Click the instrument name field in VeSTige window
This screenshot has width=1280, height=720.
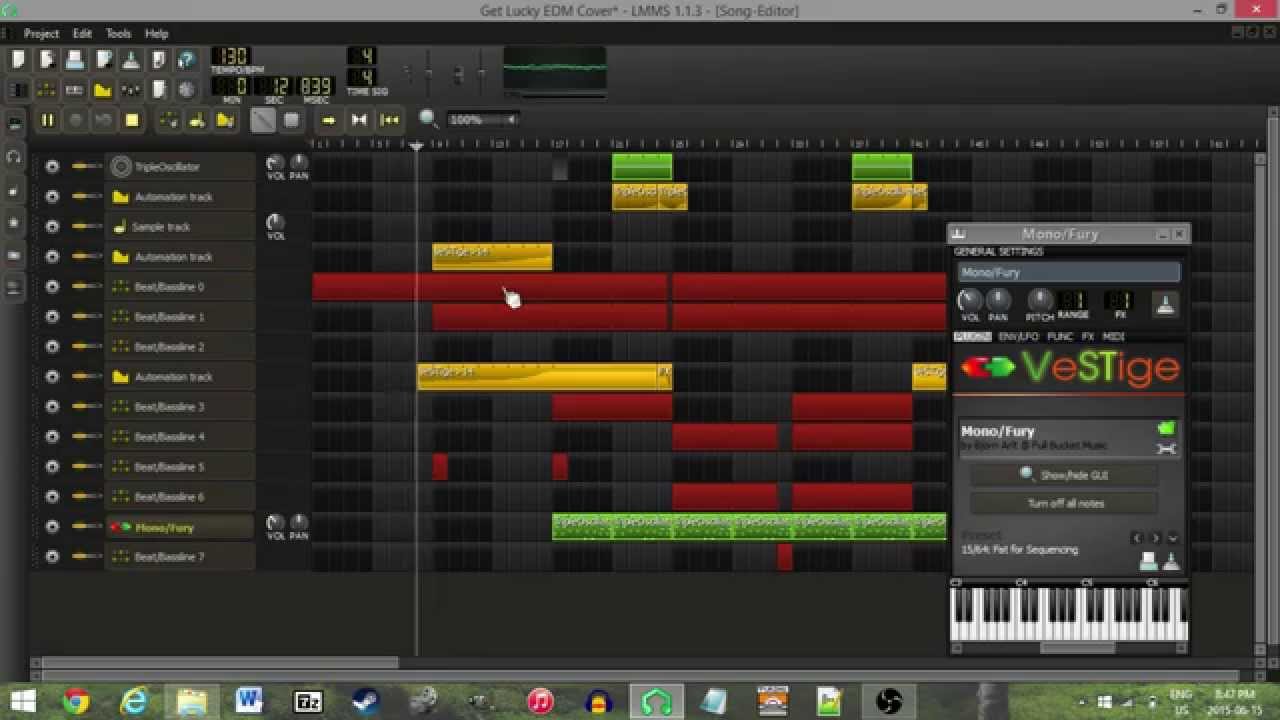(x=1069, y=272)
